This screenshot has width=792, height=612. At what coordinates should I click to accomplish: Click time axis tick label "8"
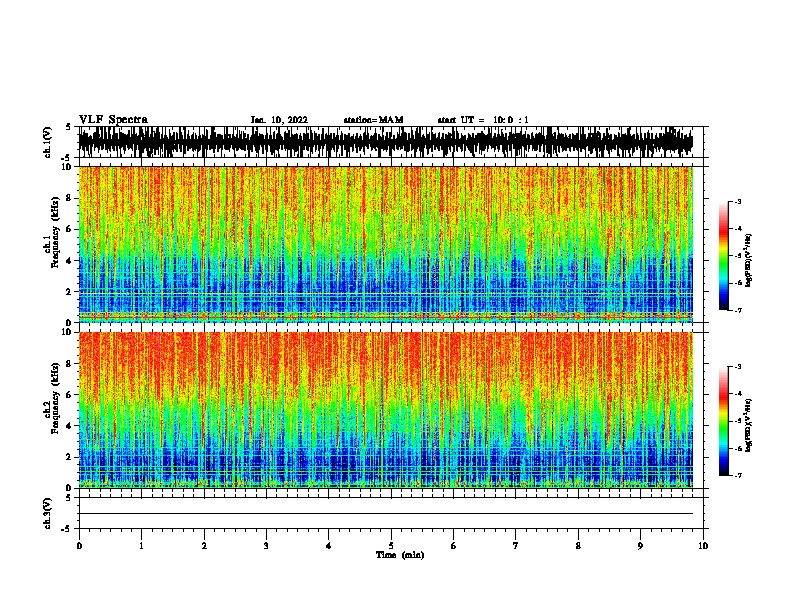pyautogui.click(x=578, y=545)
